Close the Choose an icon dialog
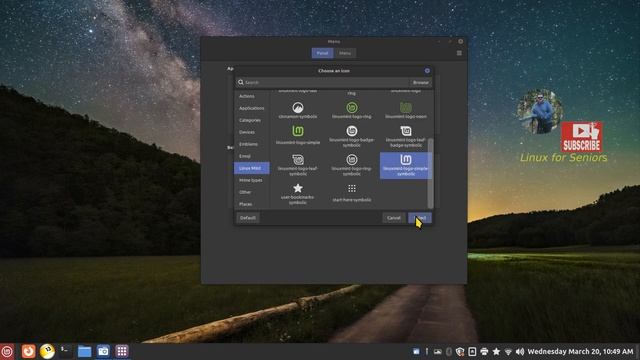The image size is (640, 360). point(427,71)
